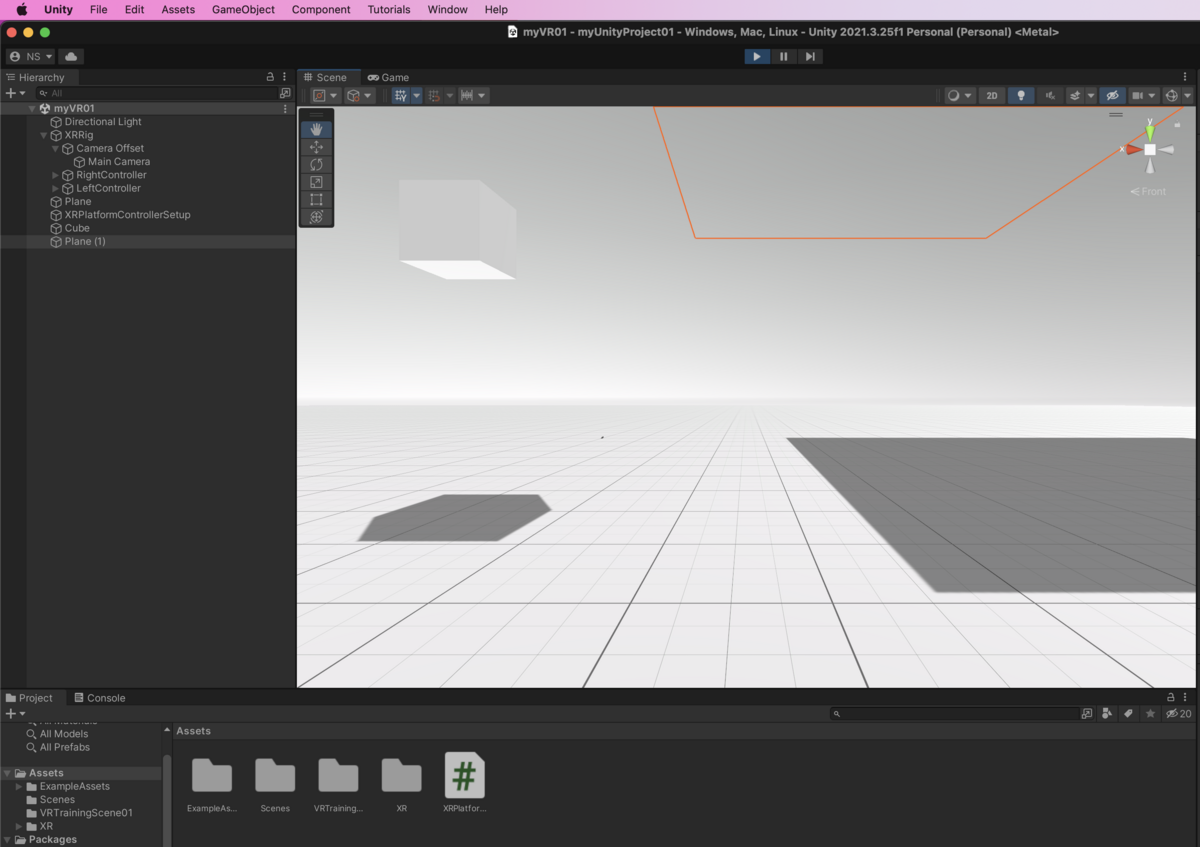Toggle scene effects (skybox, fog) button
Image resolution: width=1200 pixels, height=847 pixels.
tap(1075, 96)
